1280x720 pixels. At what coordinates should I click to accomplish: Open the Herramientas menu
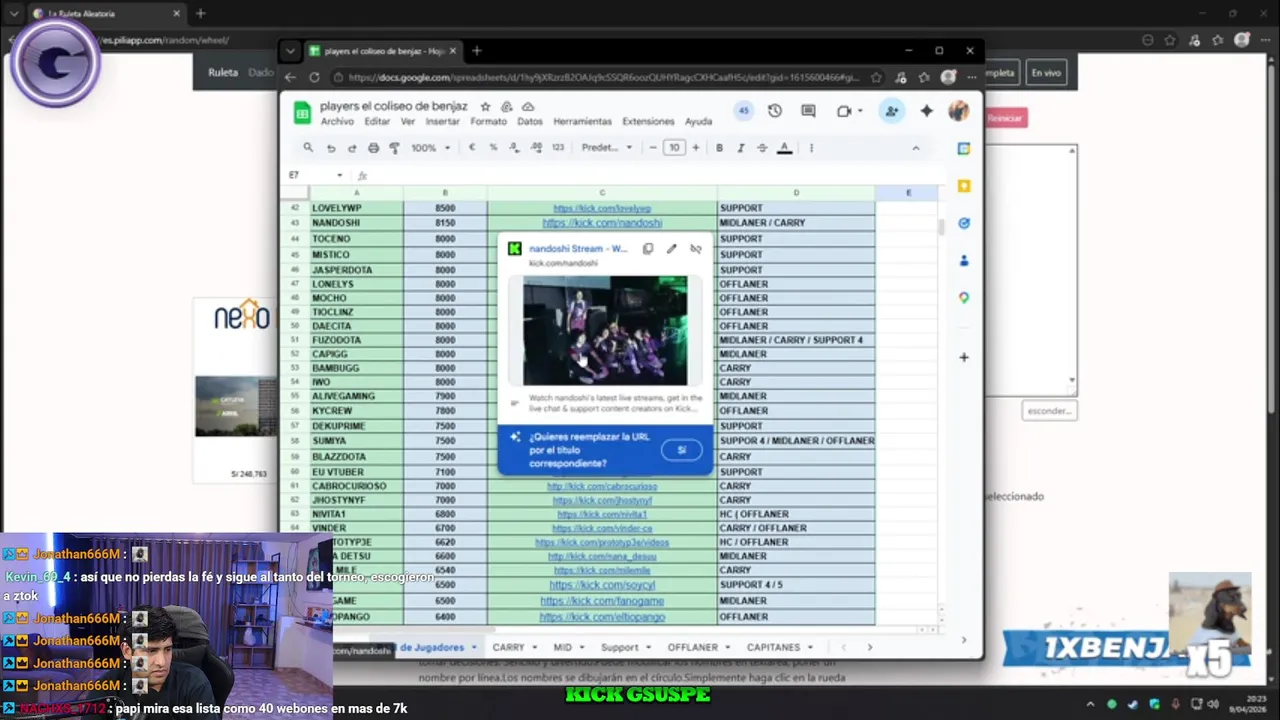[582, 122]
